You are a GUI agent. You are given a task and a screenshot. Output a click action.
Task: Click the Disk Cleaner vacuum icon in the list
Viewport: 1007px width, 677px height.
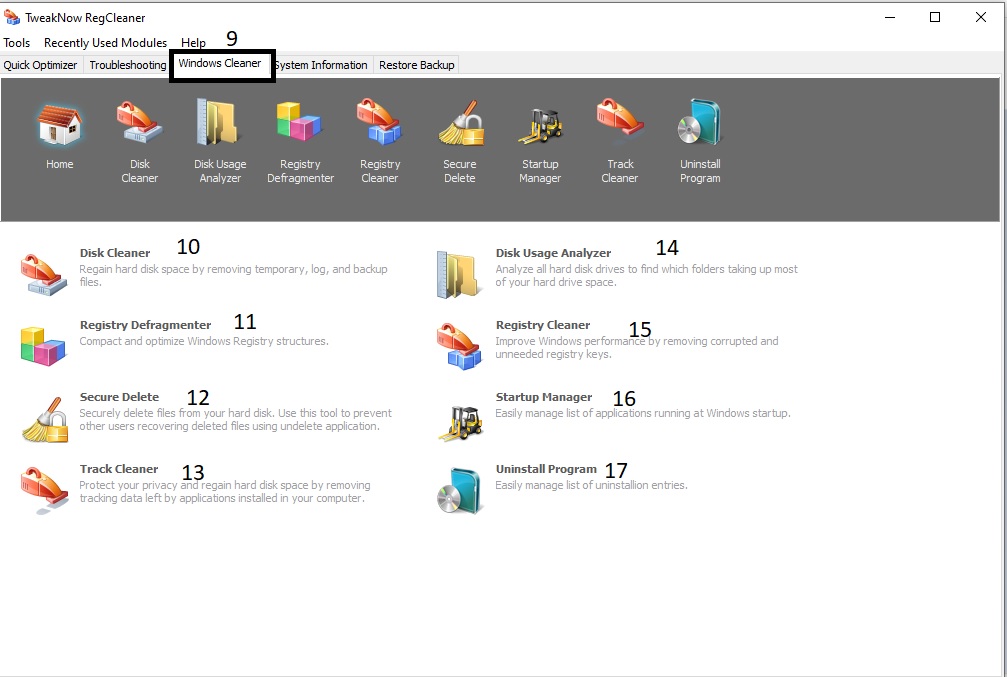click(44, 274)
